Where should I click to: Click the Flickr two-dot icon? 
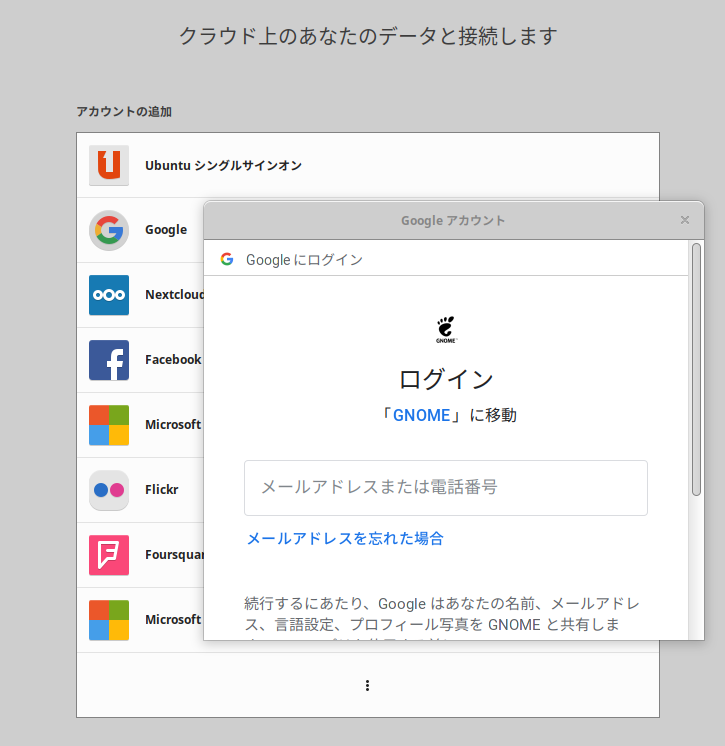[x=109, y=490]
